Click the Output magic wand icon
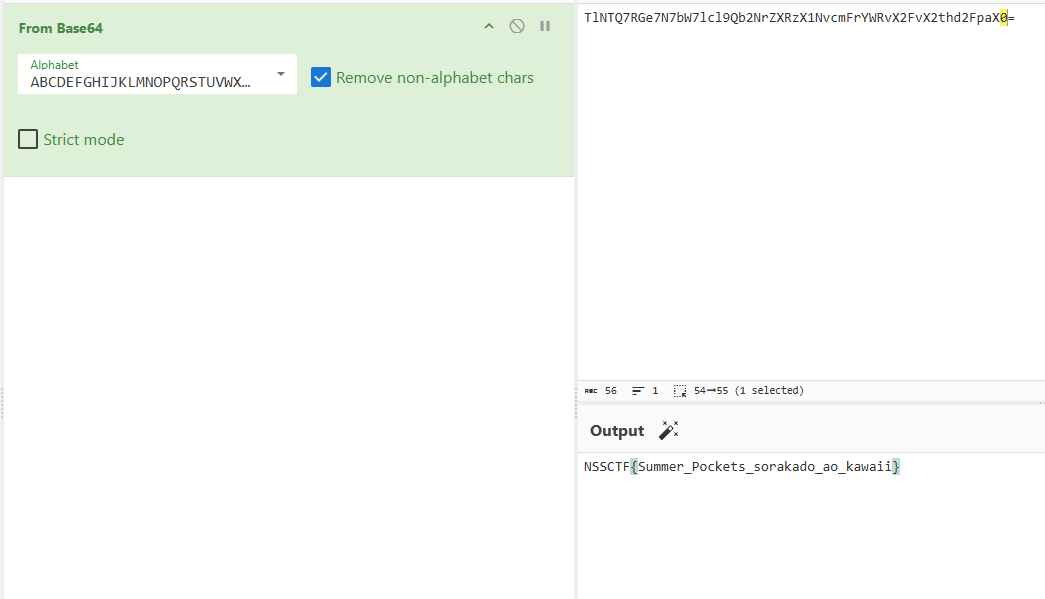The image size is (1045, 599). point(668,430)
